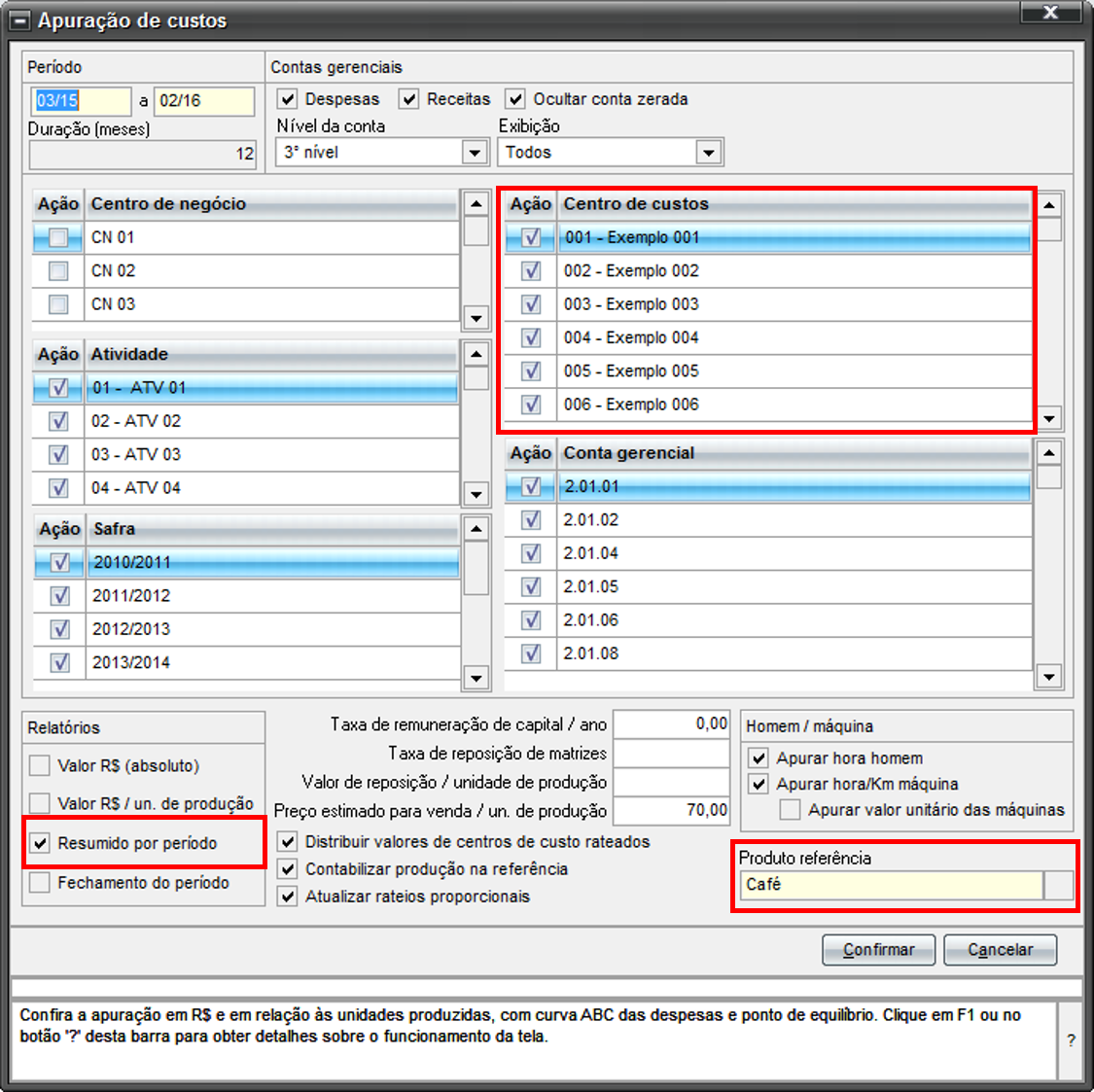Screen dimensions: 1094x1092
Task: Uncheck the Despesas checkbox
Action: coord(287,99)
